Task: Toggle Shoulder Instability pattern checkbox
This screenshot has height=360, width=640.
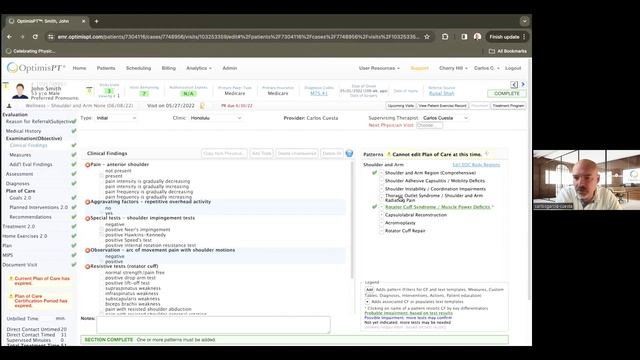Action: coord(382,189)
